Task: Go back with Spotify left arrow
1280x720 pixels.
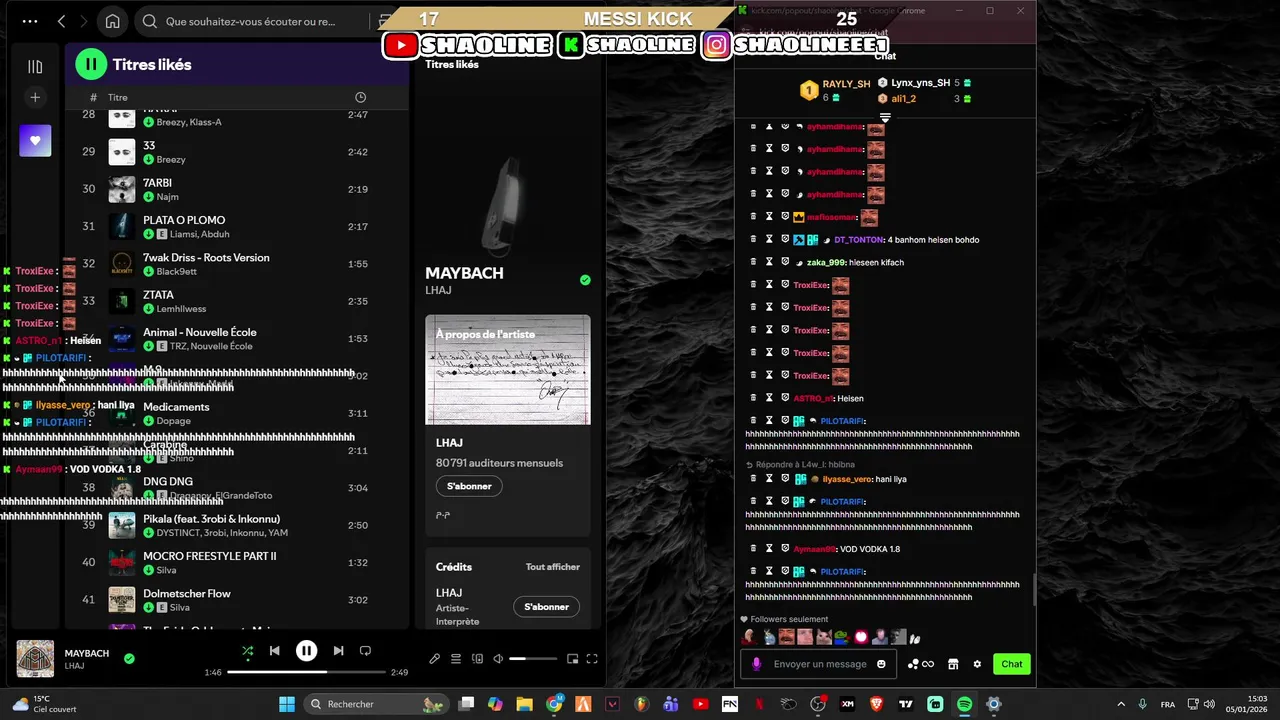Action: [61, 21]
